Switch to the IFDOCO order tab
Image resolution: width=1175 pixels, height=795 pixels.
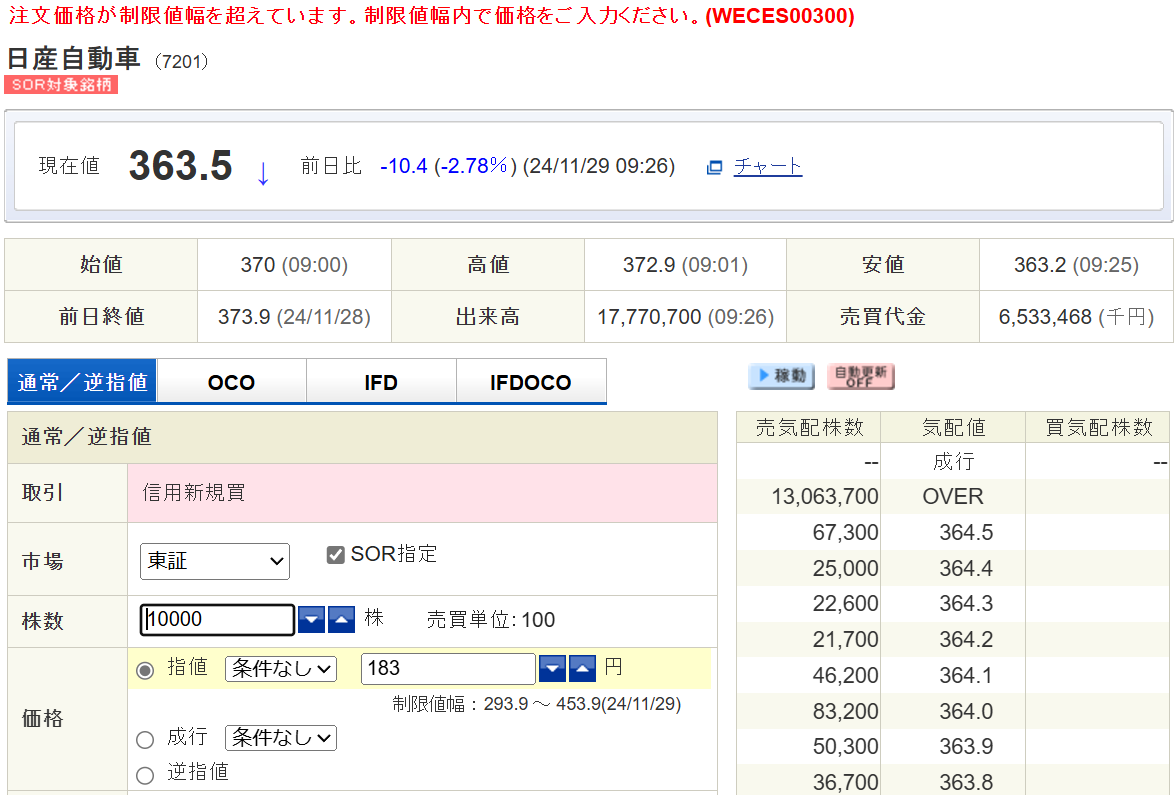click(x=531, y=381)
